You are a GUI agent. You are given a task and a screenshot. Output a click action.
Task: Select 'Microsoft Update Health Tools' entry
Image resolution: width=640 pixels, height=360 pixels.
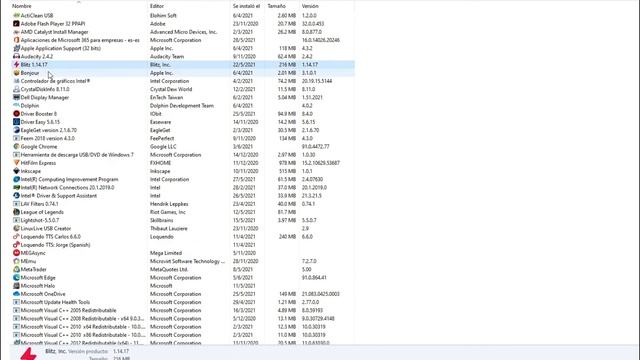coord(55,302)
